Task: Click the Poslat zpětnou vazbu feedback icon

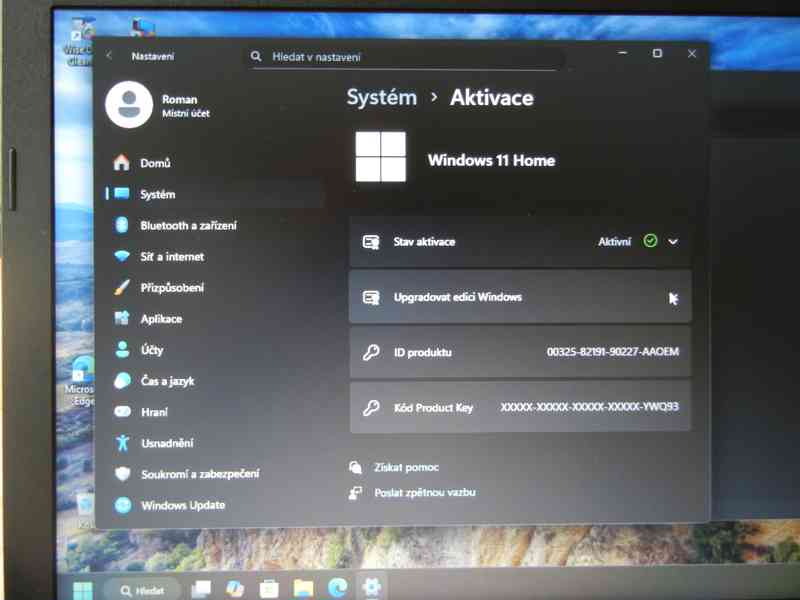Action: click(356, 492)
